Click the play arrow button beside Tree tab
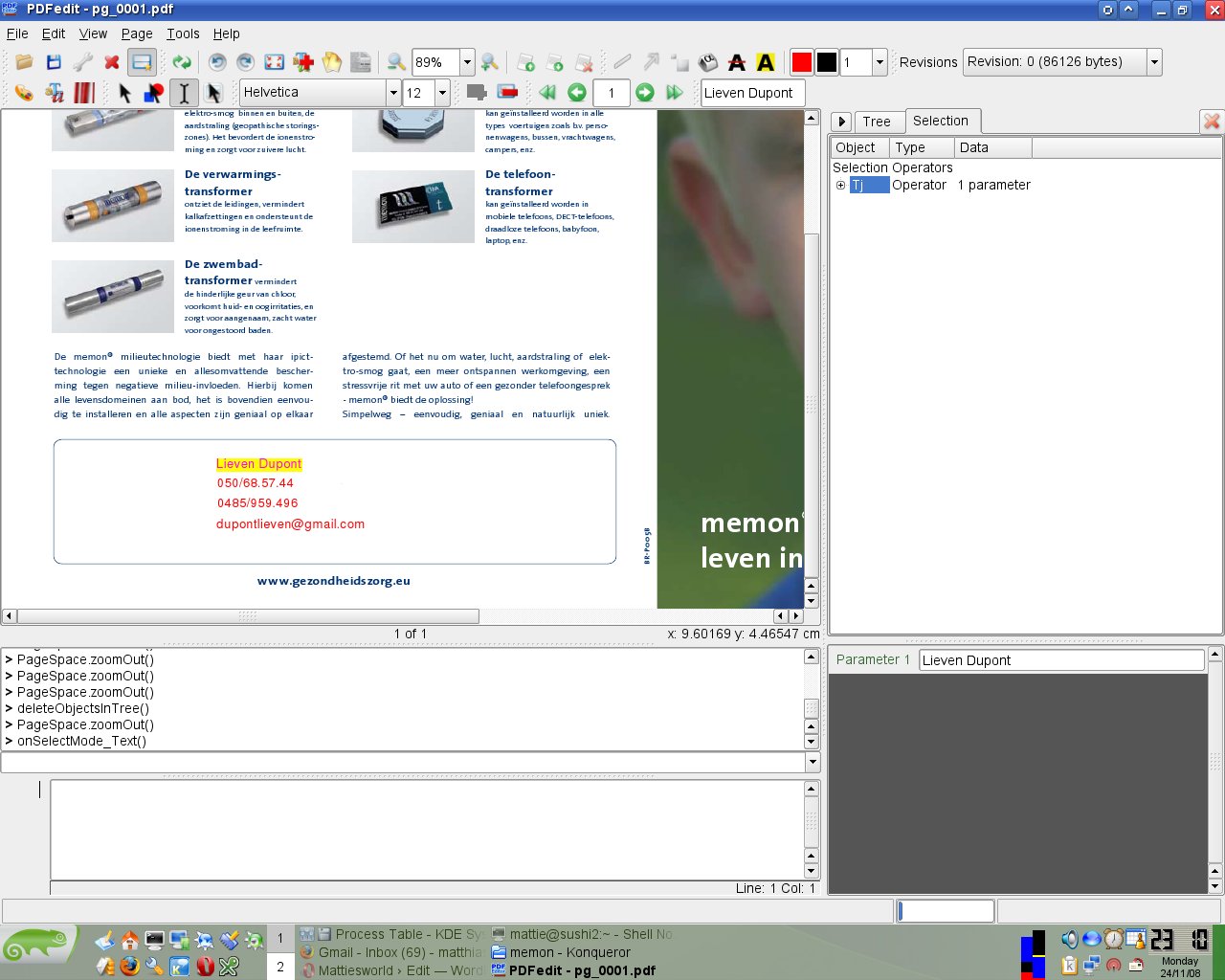Viewport: 1225px width, 980px height. point(841,122)
